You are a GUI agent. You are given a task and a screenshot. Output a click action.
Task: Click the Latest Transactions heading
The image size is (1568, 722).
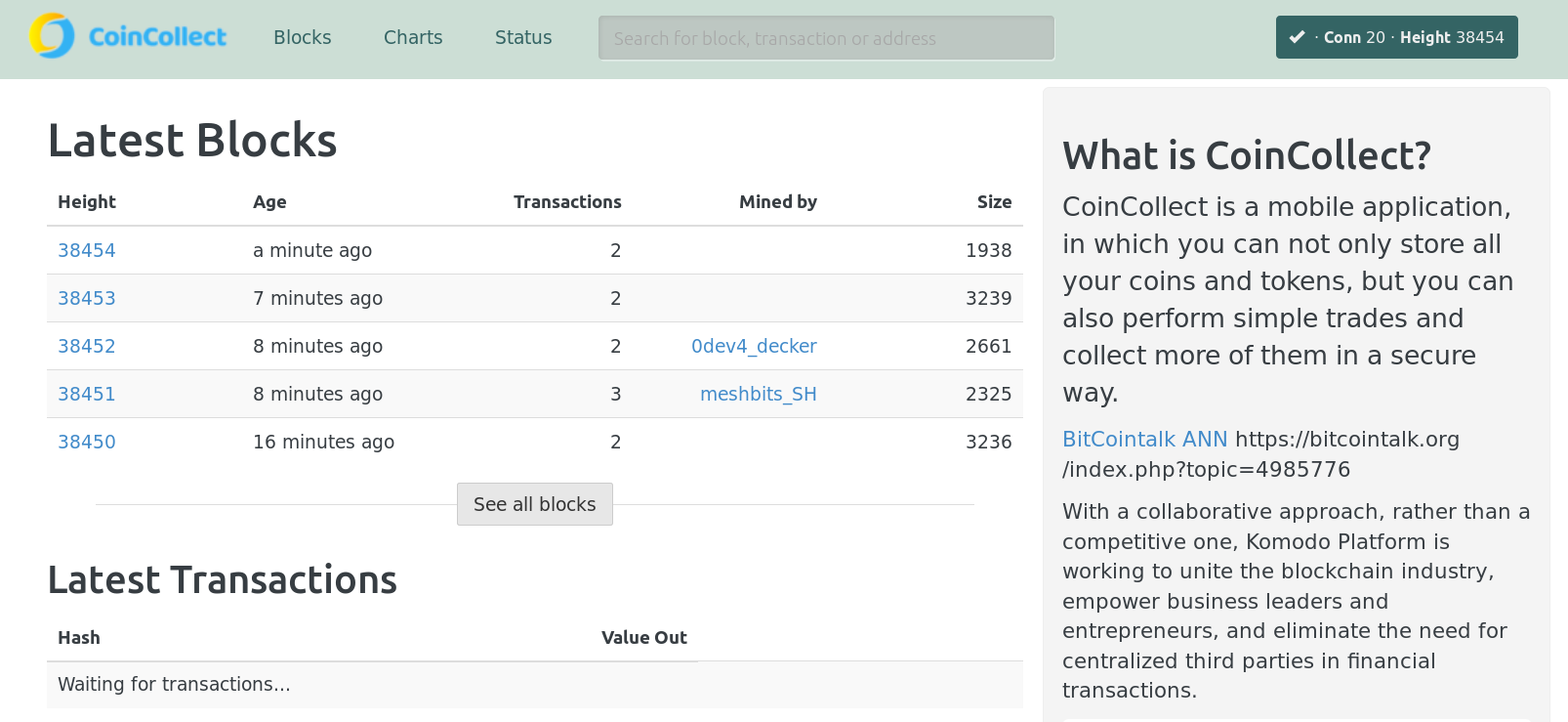coord(223,580)
